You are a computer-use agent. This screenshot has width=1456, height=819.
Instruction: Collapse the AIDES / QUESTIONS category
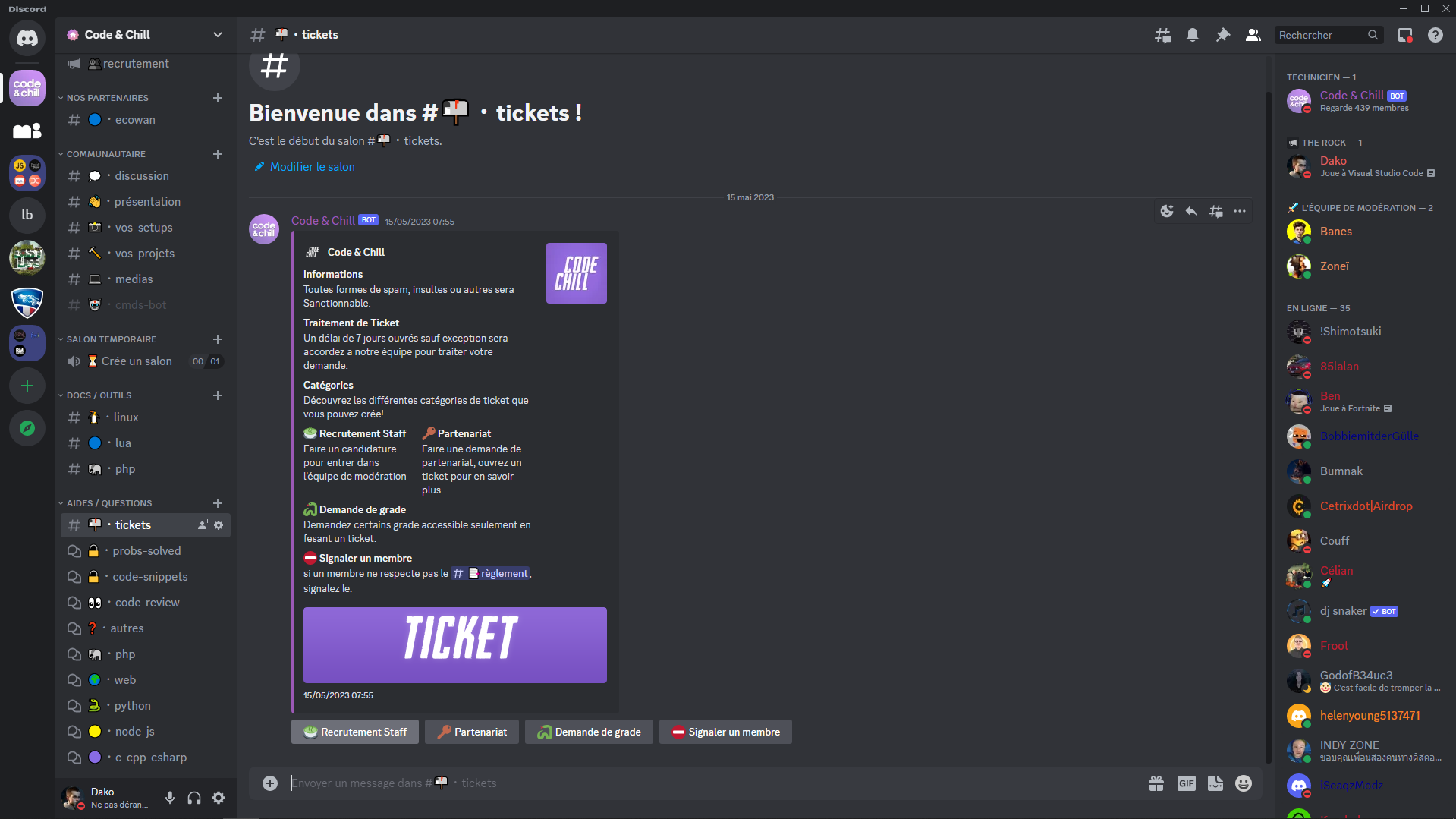coord(105,502)
